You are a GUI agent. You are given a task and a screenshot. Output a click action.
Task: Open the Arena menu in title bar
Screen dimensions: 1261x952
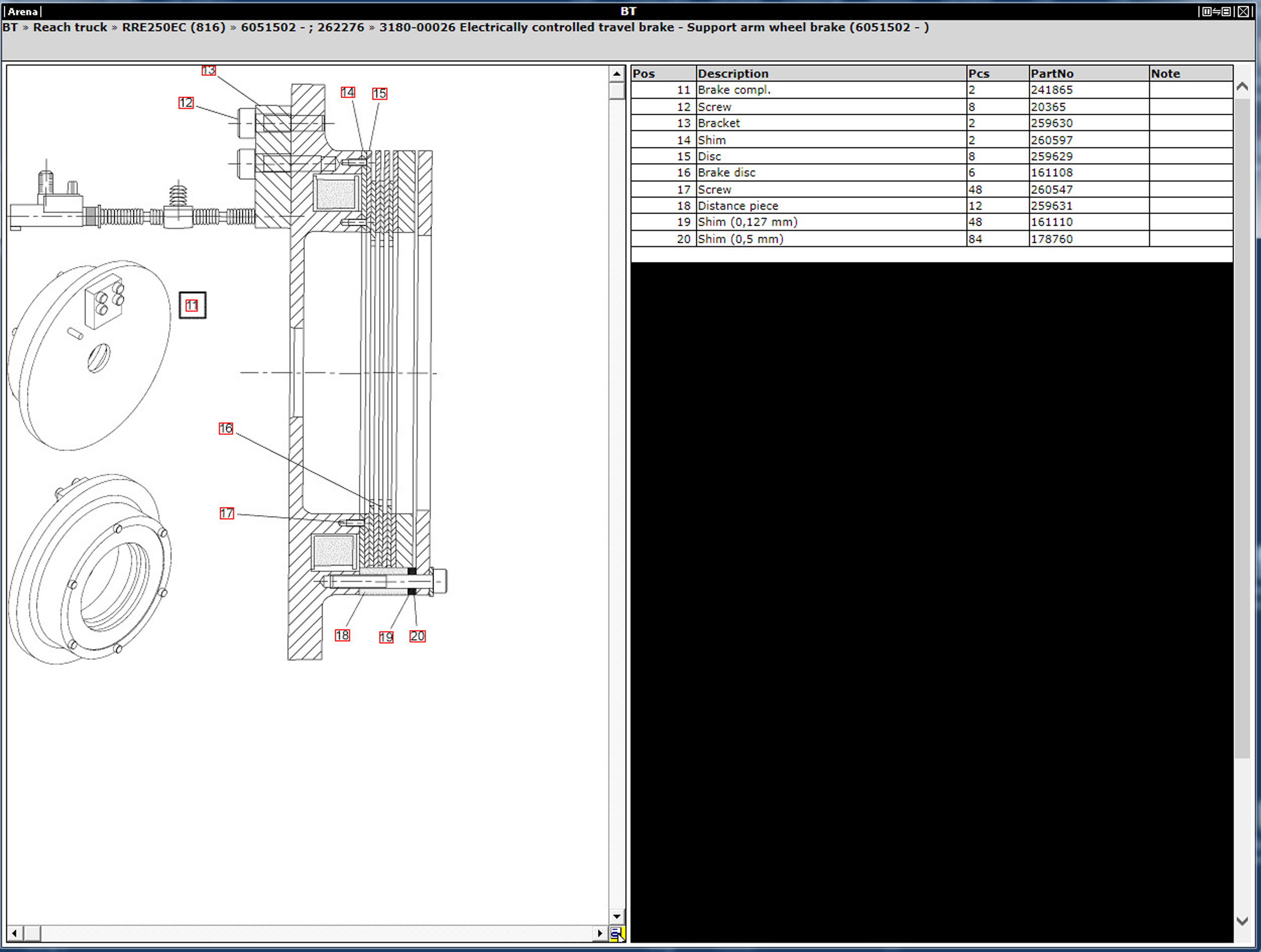pos(23,11)
